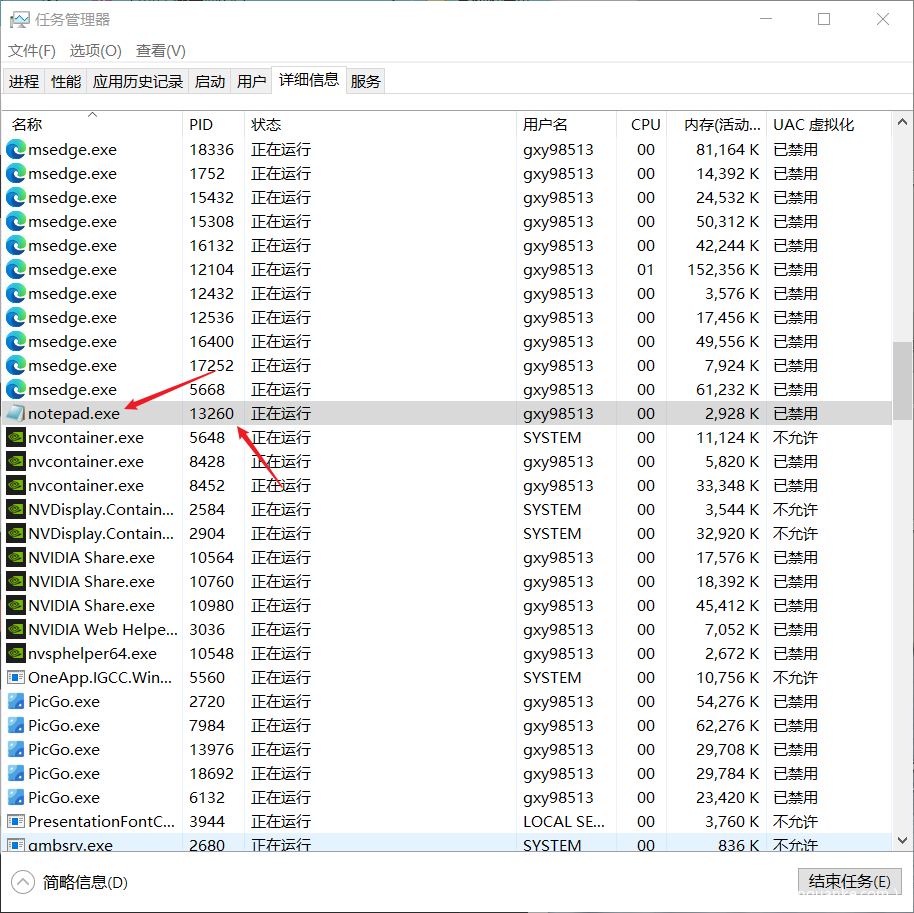Click the SYSTEM user of PID 5648

point(552,437)
